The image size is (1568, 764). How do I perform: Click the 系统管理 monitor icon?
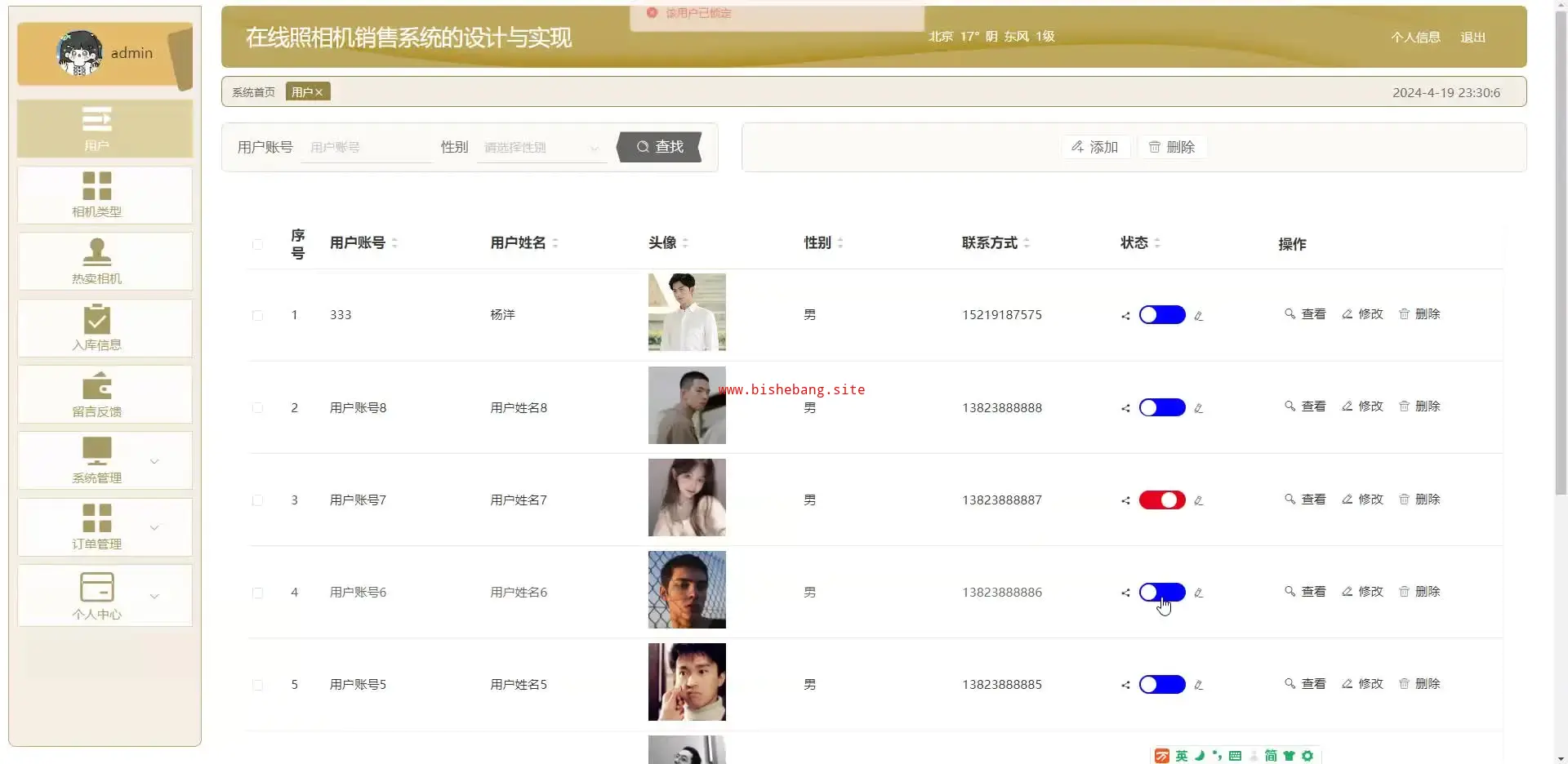(x=96, y=451)
